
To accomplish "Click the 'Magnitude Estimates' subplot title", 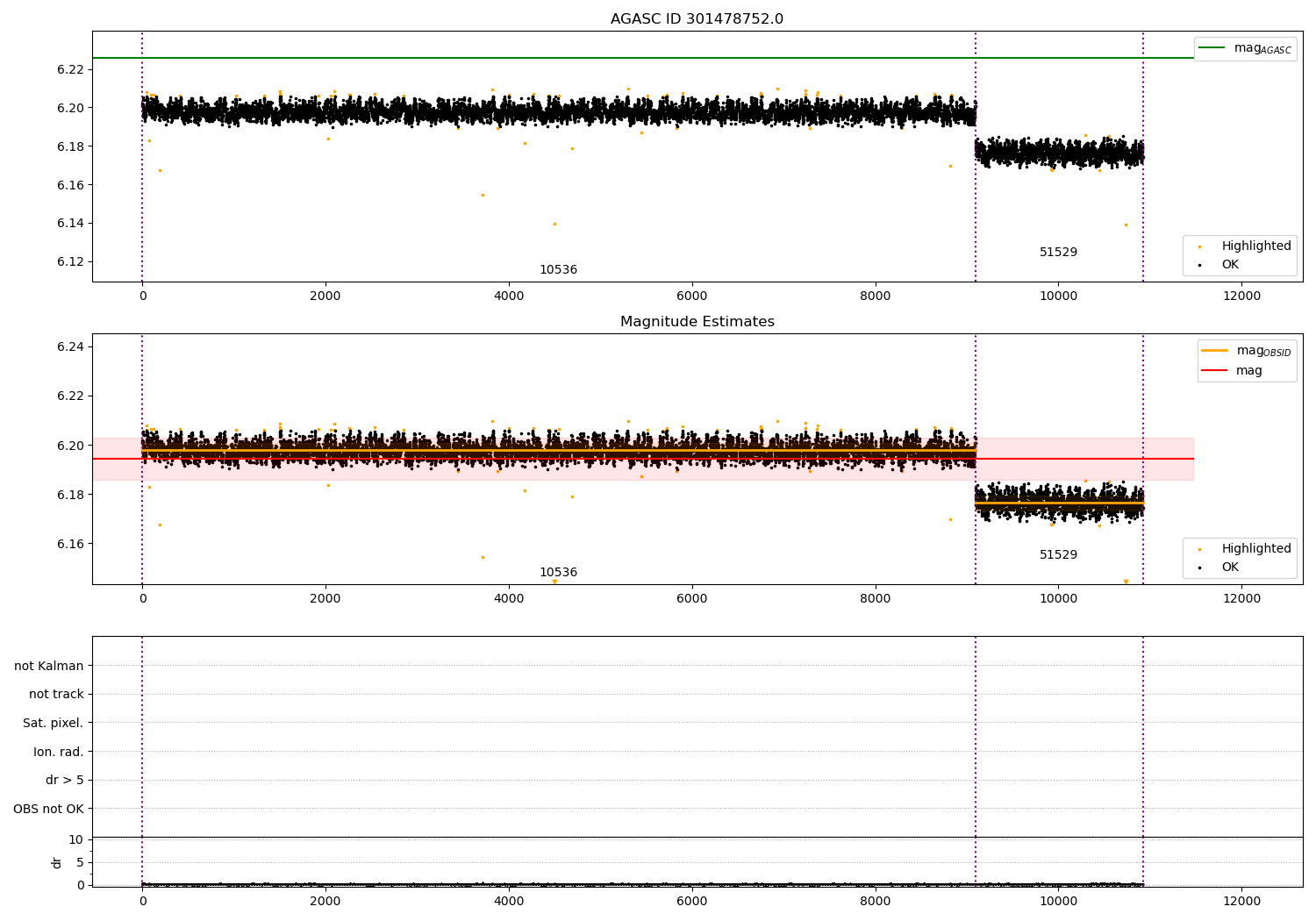I will click(x=697, y=322).
